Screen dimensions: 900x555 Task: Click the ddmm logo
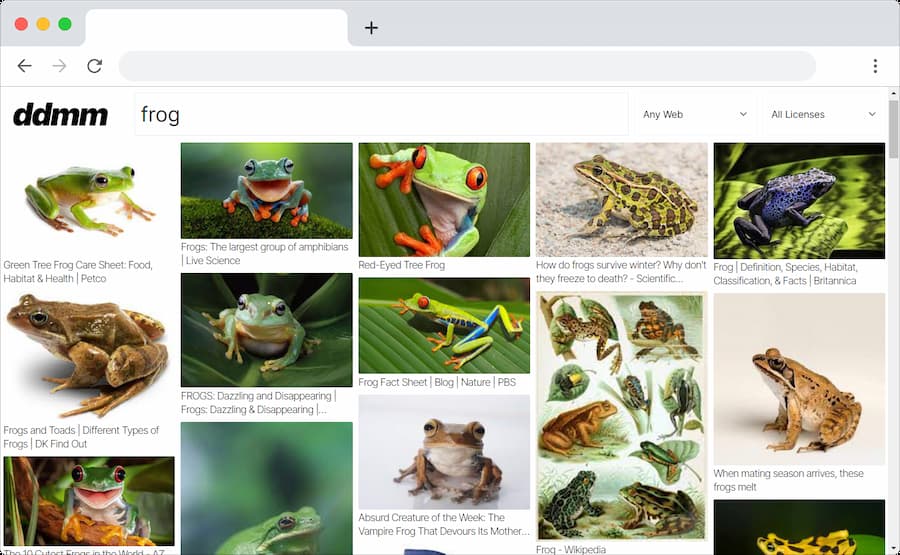pos(60,115)
